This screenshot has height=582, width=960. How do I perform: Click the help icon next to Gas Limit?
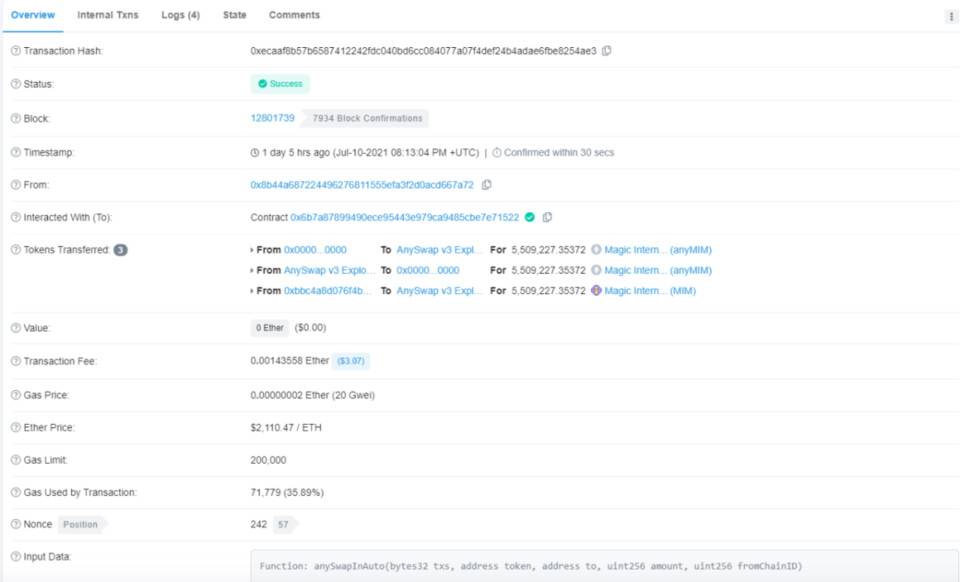[15, 460]
